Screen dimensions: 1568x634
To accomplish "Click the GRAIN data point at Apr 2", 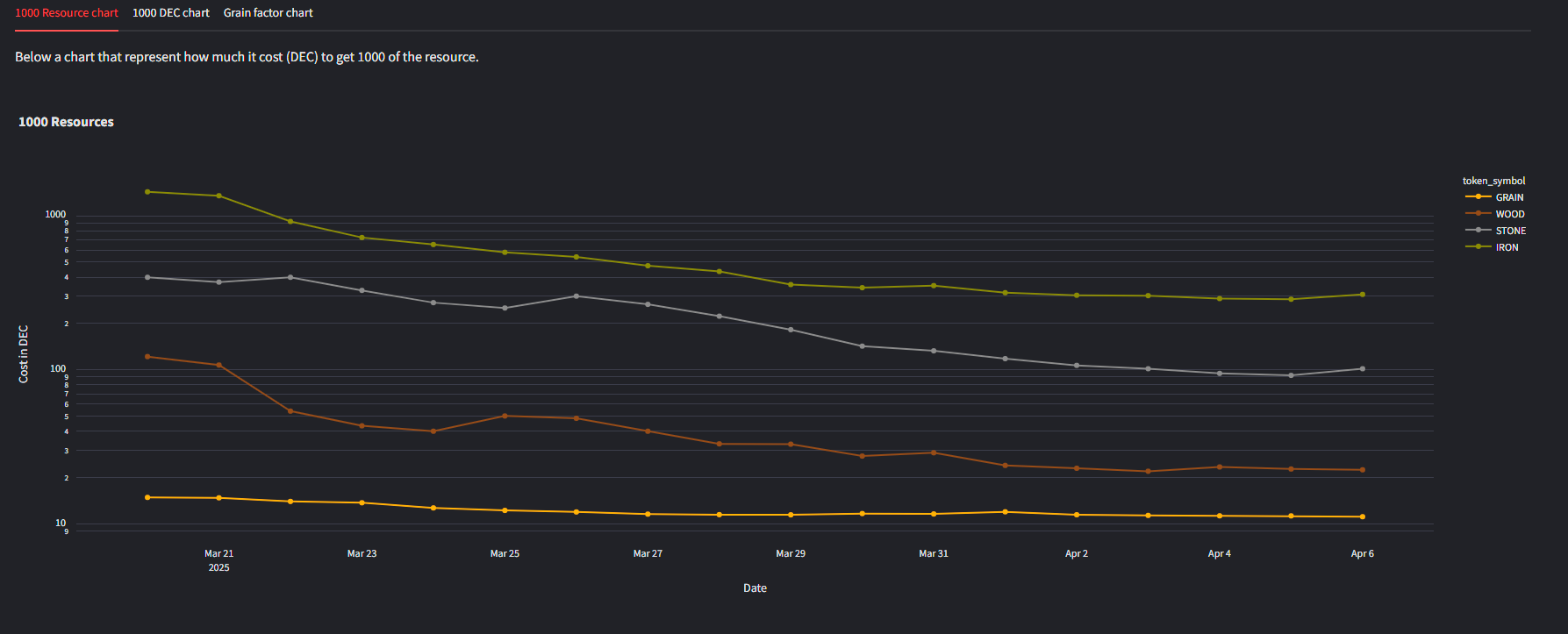I will (1077, 515).
